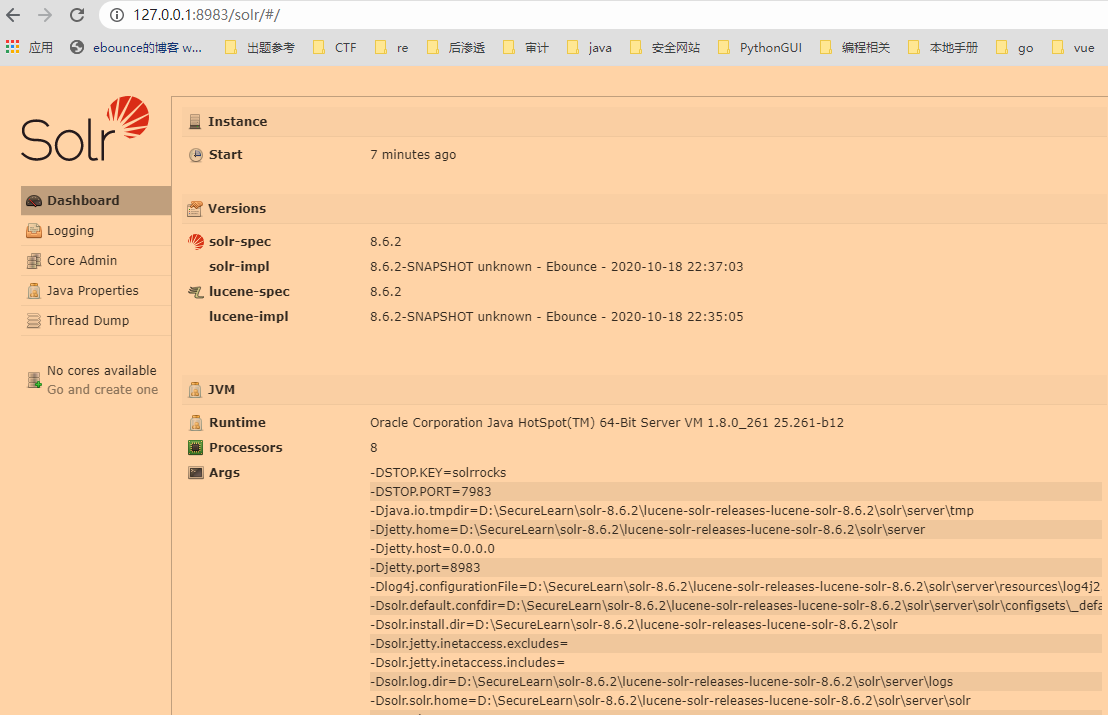Click the No cores available link
The width and height of the screenshot is (1108, 715).
click(101, 371)
